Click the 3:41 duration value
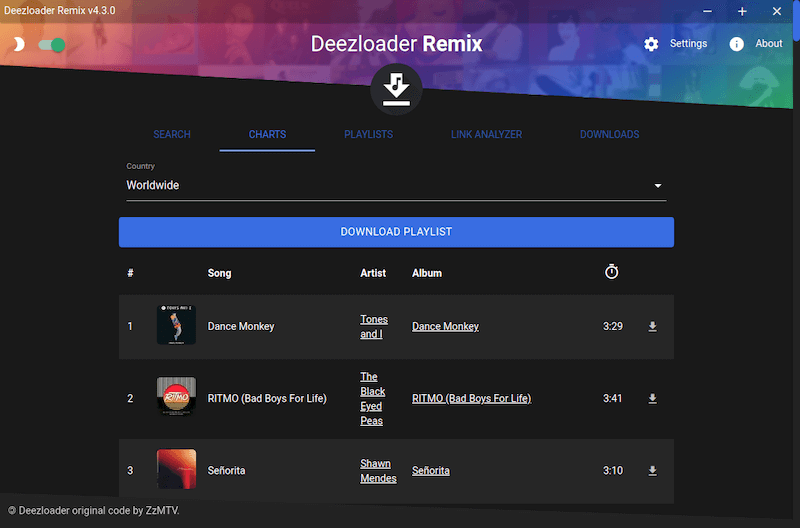 click(x=612, y=398)
